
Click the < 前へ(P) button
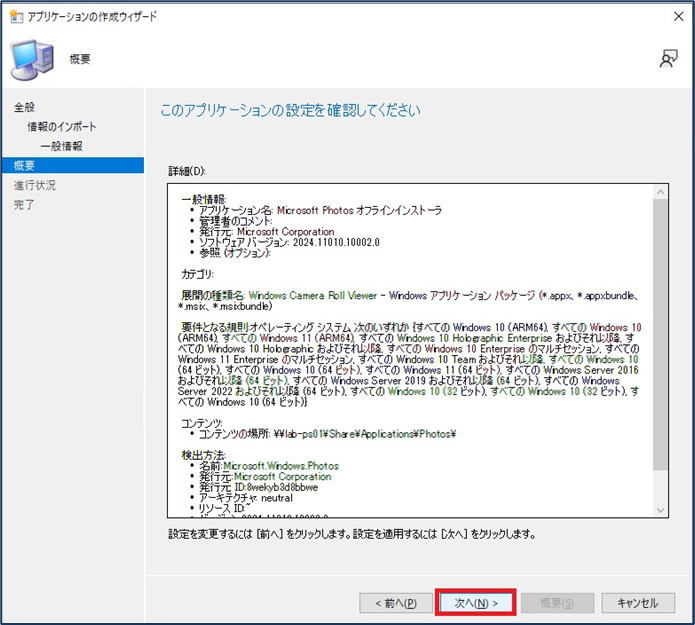point(396,603)
